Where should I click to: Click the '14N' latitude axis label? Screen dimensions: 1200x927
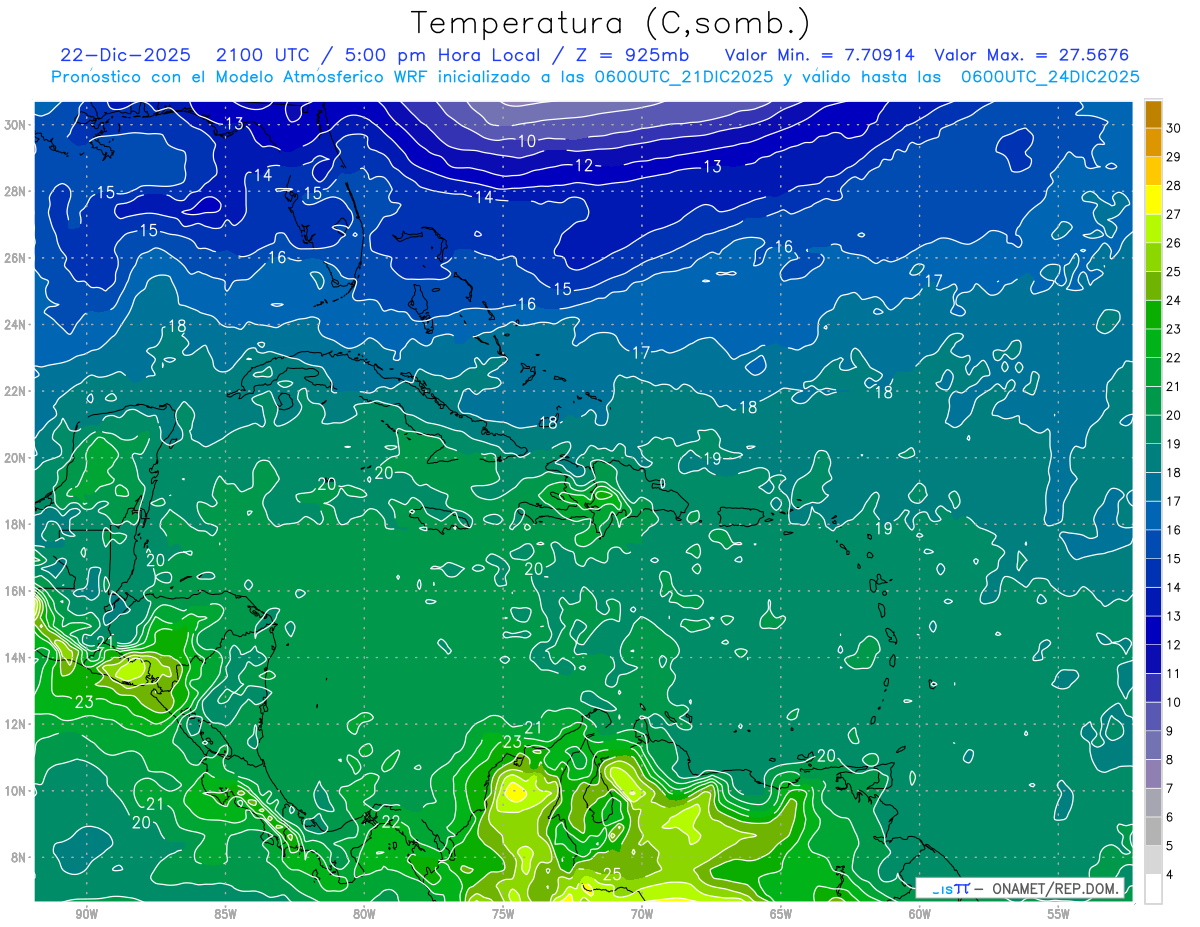(15, 657)
